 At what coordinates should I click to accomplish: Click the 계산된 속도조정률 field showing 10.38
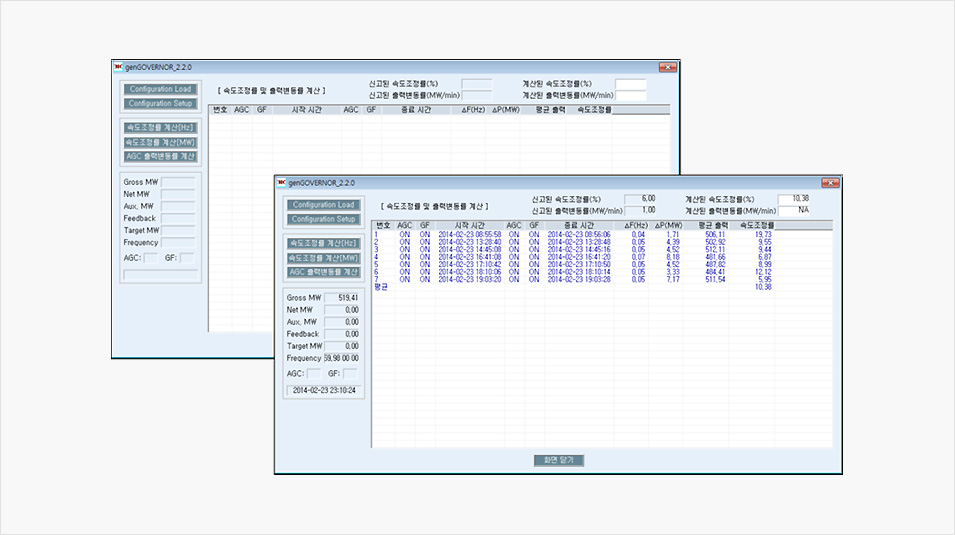pyautogui.click(x=793, y=199)
